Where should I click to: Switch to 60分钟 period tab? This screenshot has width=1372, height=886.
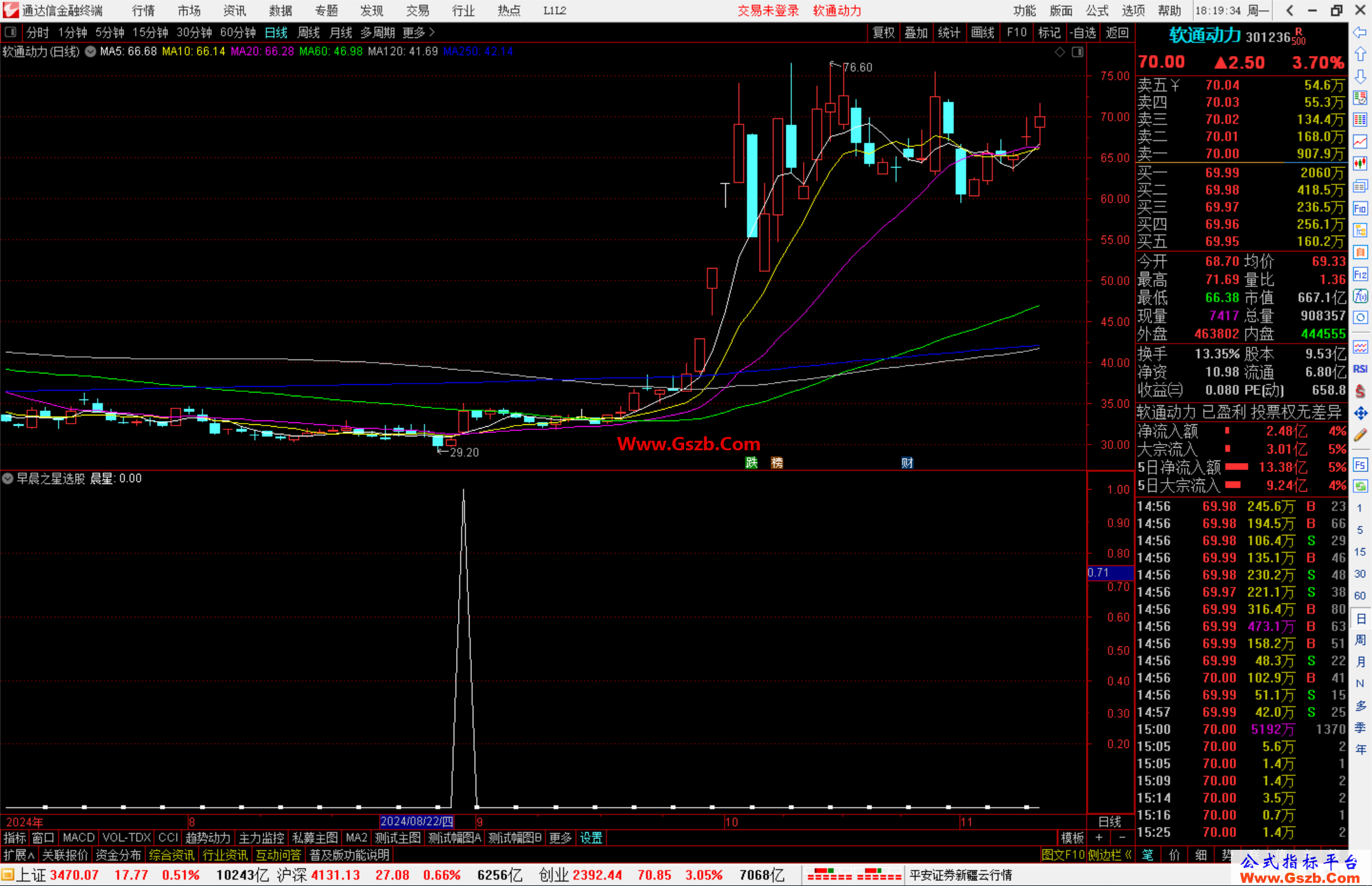(238, 32)
